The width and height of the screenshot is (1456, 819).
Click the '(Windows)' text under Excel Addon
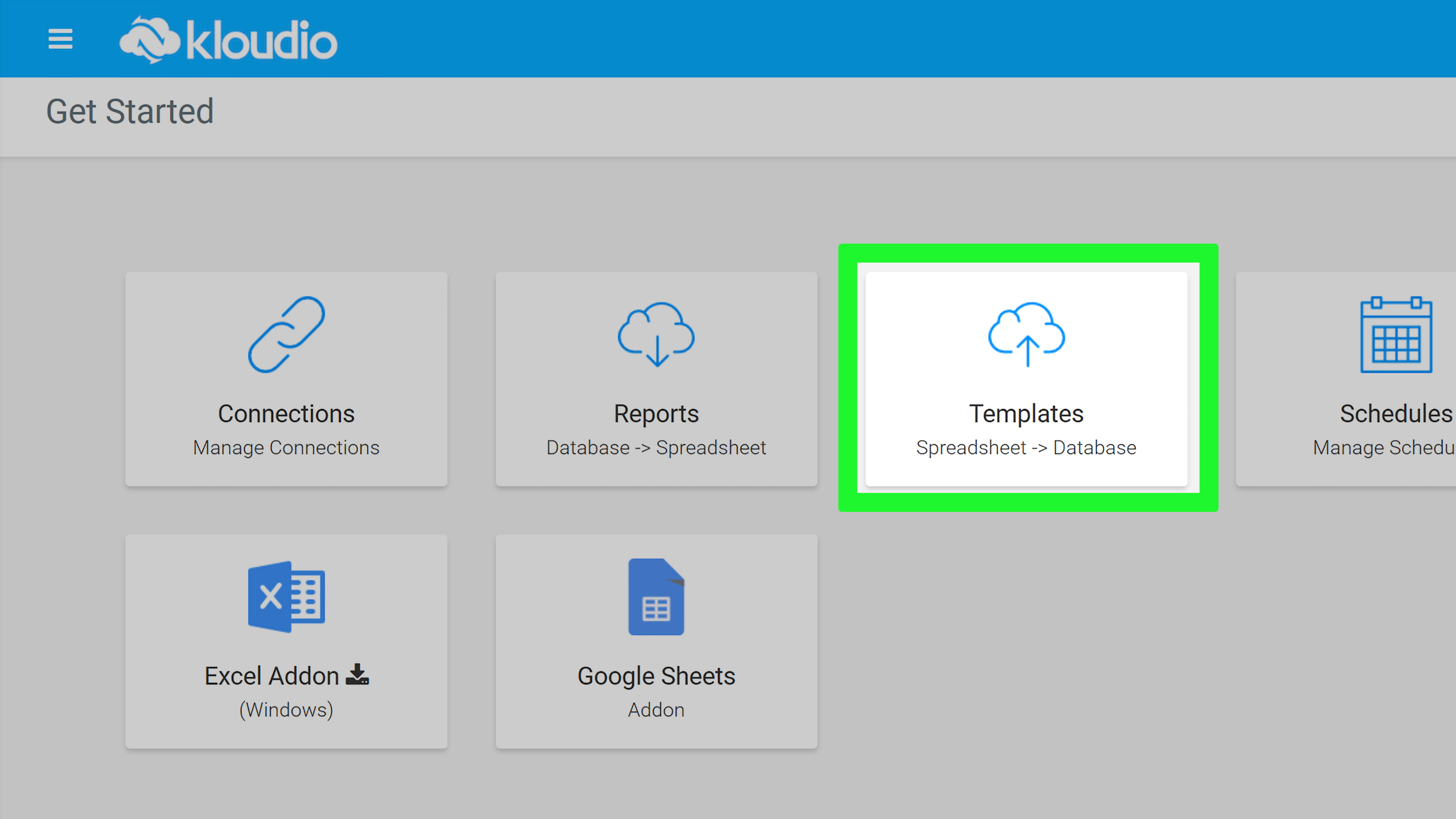tap(287, 710)
